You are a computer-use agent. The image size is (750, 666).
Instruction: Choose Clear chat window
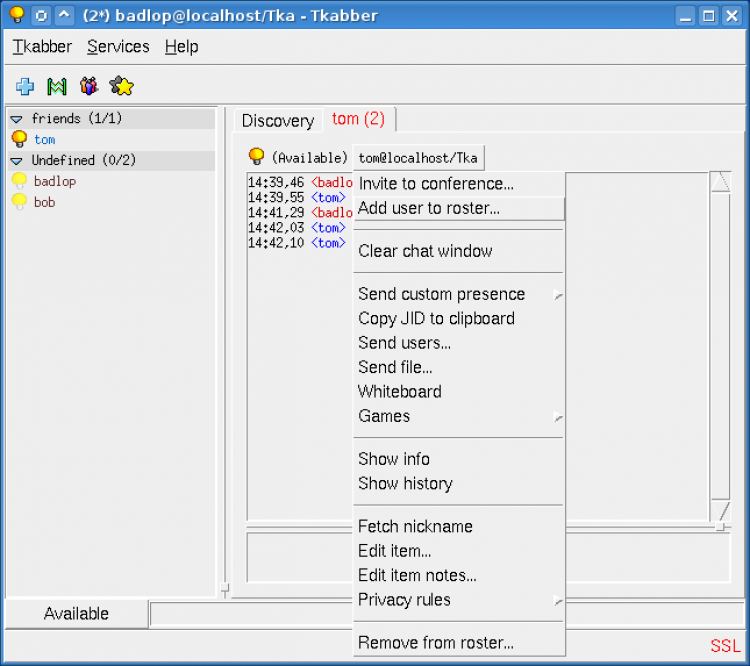coord(459,251)
